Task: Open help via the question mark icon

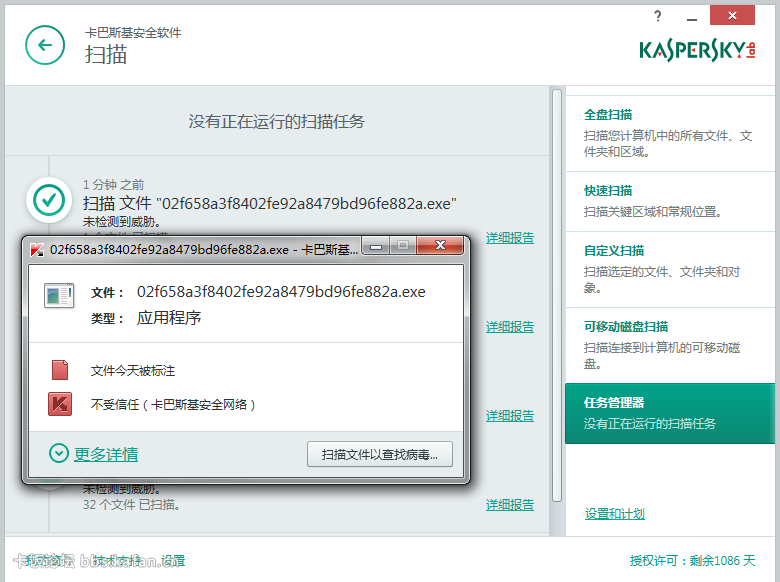Action: (658, 16)
